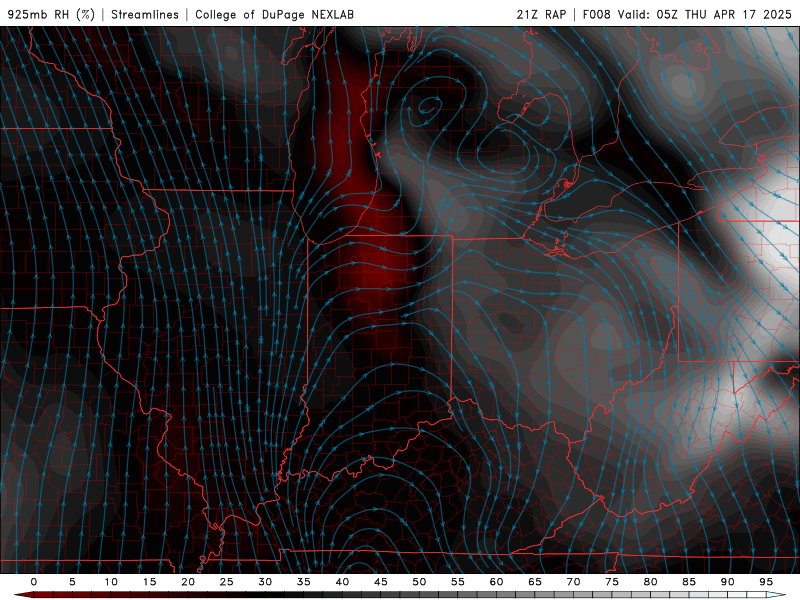Click the legend value "20"

(188, 582)
